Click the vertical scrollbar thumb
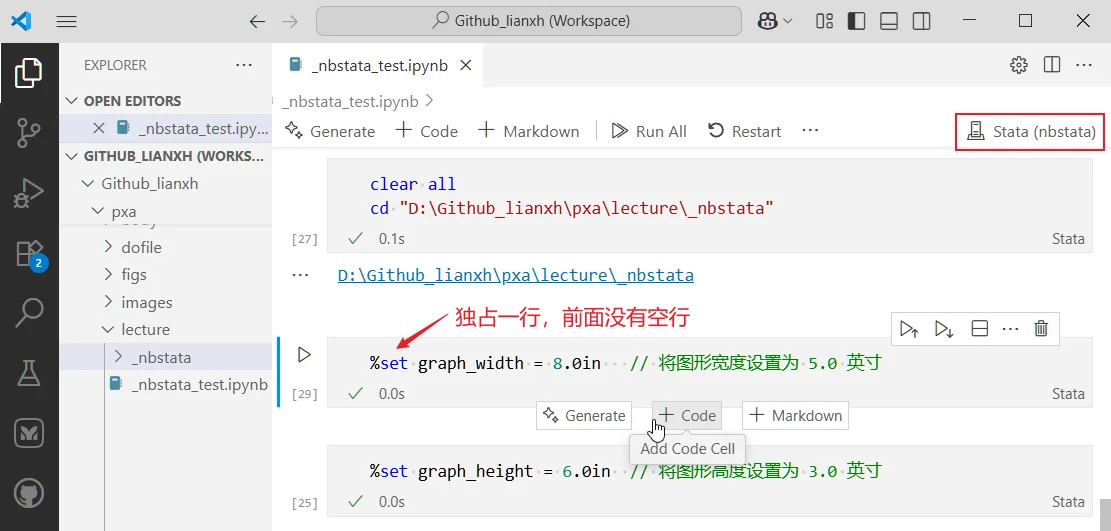Screen dimensions: 1111x531 coord(1105,515)
